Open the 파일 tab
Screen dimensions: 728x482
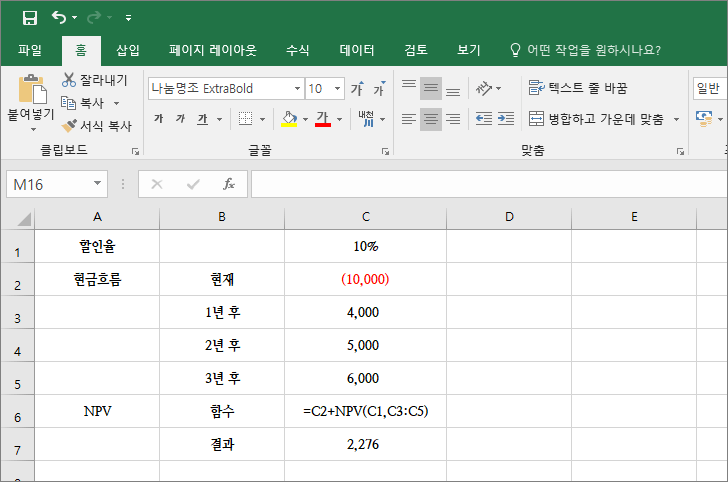pos(30,50)
